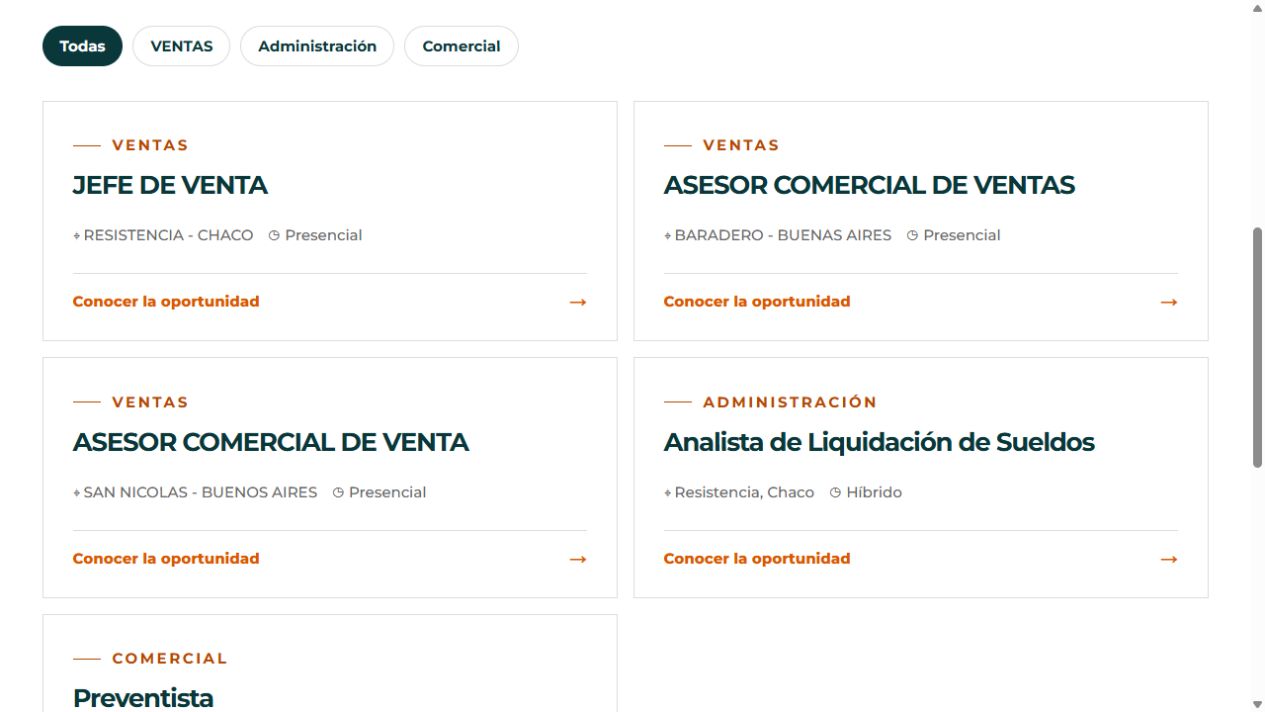Click the arrow icon in JEFE DE VENTA card
This screenshot has height=712, width=1265.
click(577, 302)
